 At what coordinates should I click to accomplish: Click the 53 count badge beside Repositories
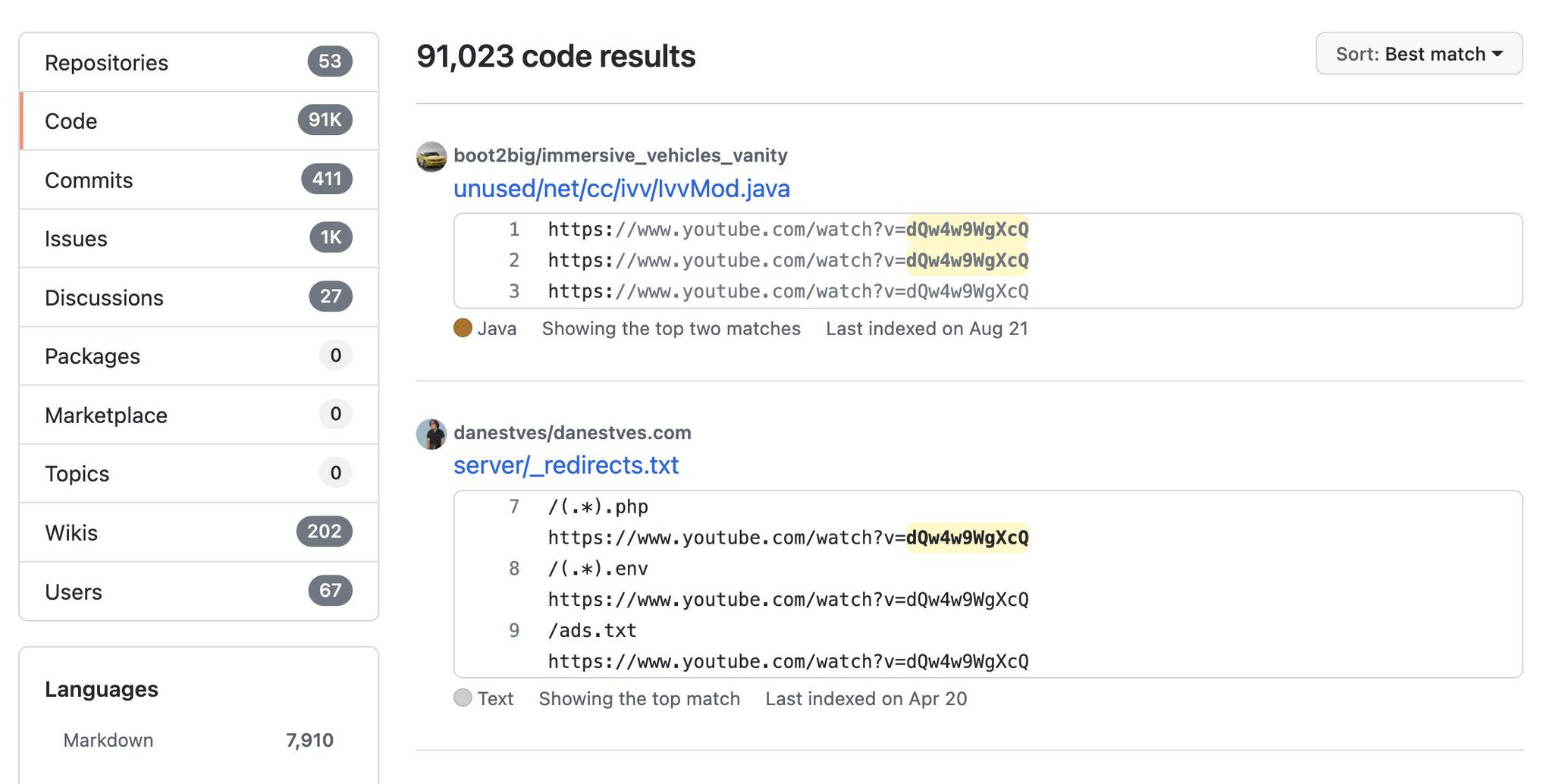[330, 61]
